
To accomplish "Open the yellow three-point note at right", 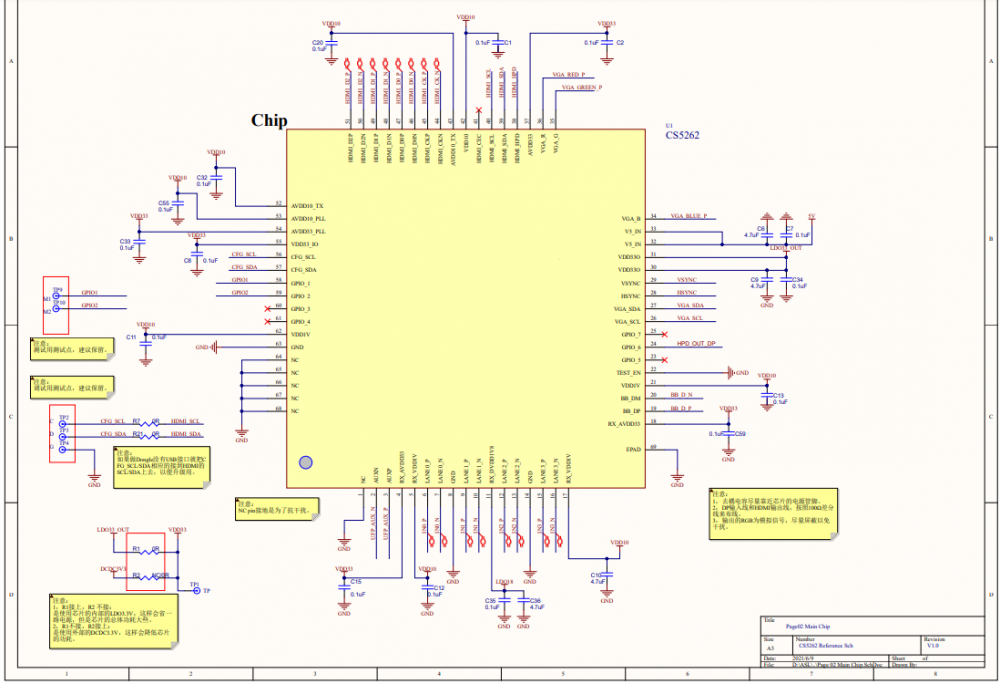I will (x=774, y=514).
